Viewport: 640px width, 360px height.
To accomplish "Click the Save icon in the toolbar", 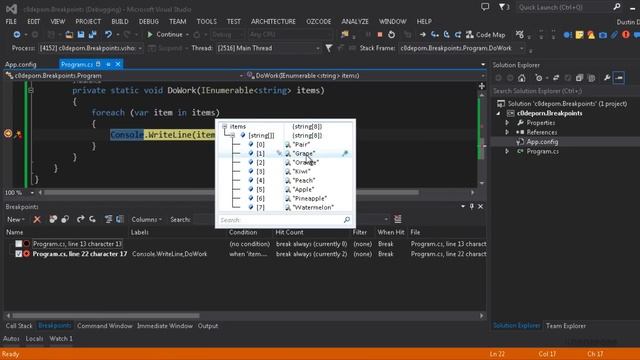I will [81, 35].
